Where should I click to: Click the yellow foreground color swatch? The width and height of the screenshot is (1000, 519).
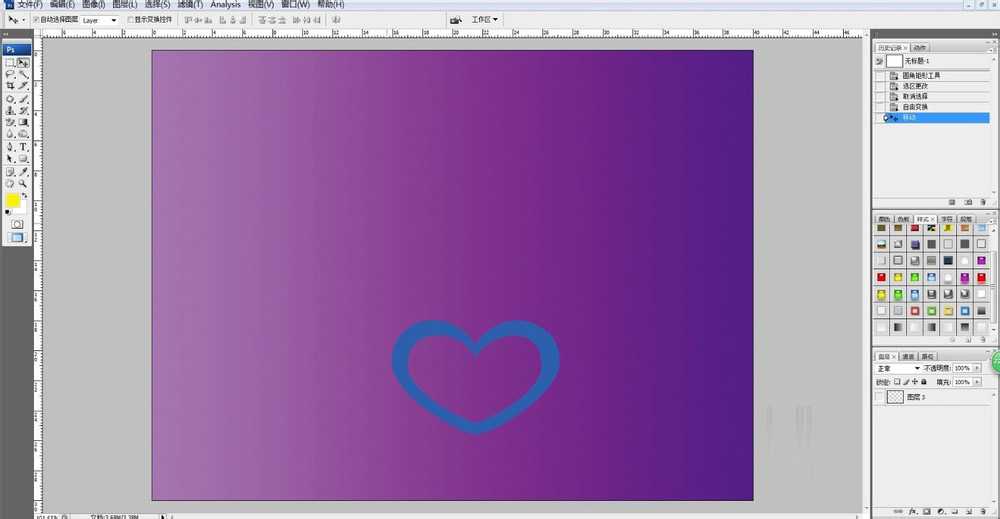[x=12, y=201]
